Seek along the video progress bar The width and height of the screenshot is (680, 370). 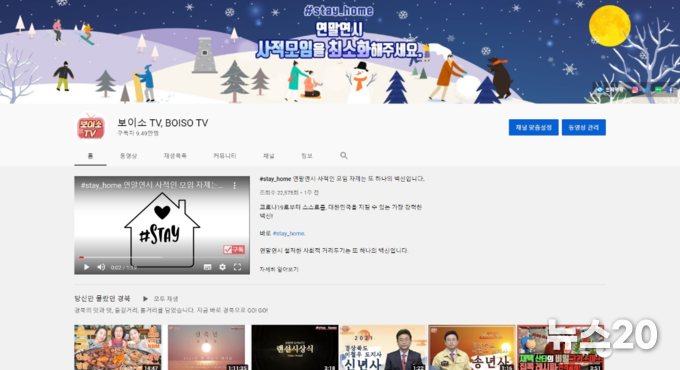[x=162, y=257]
